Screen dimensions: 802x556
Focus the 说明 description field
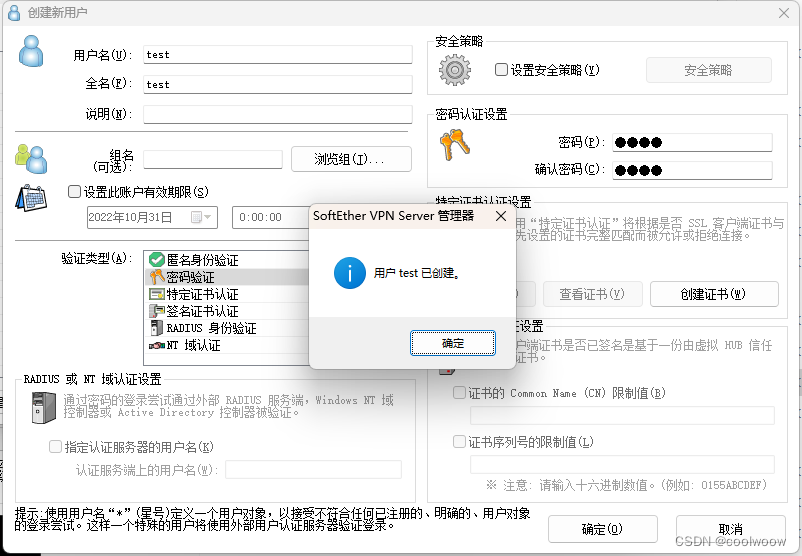[x=278, y=114]
